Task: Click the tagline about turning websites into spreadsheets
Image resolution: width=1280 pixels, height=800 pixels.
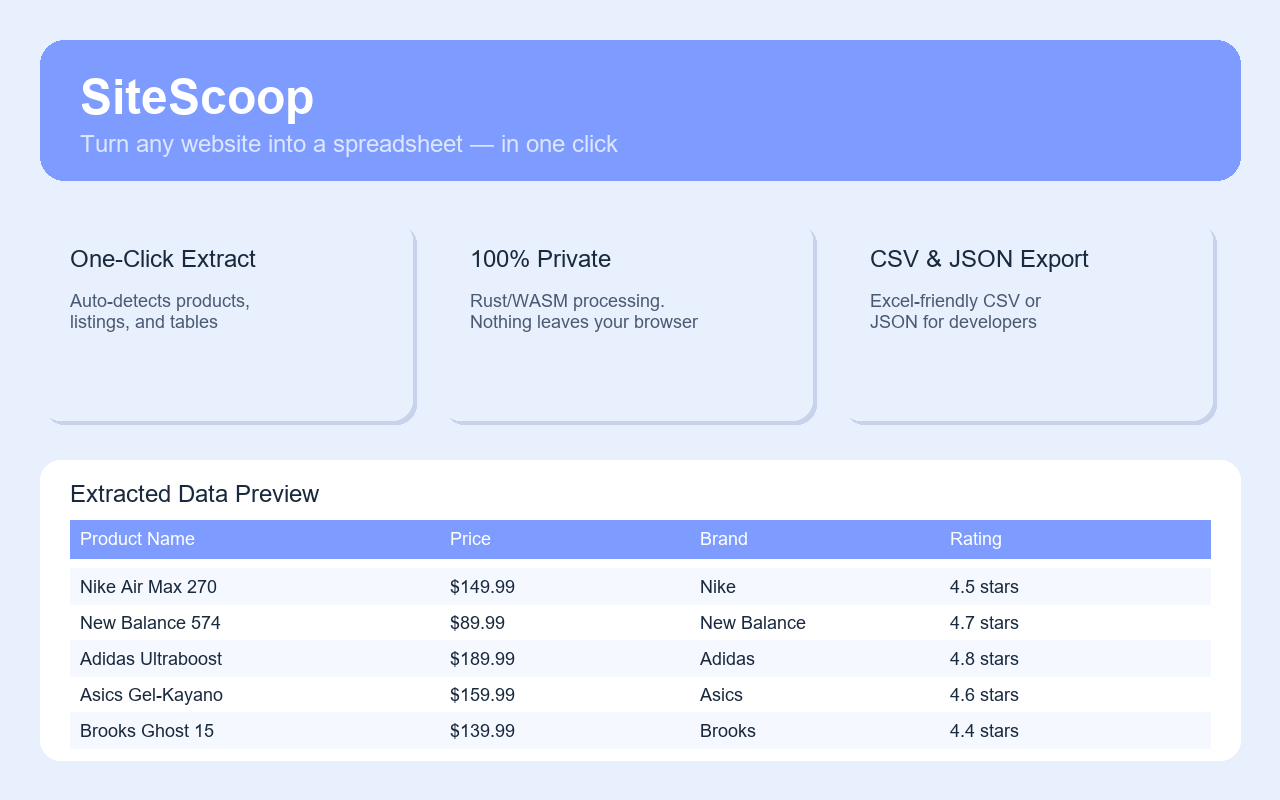Action: point(349,144)
